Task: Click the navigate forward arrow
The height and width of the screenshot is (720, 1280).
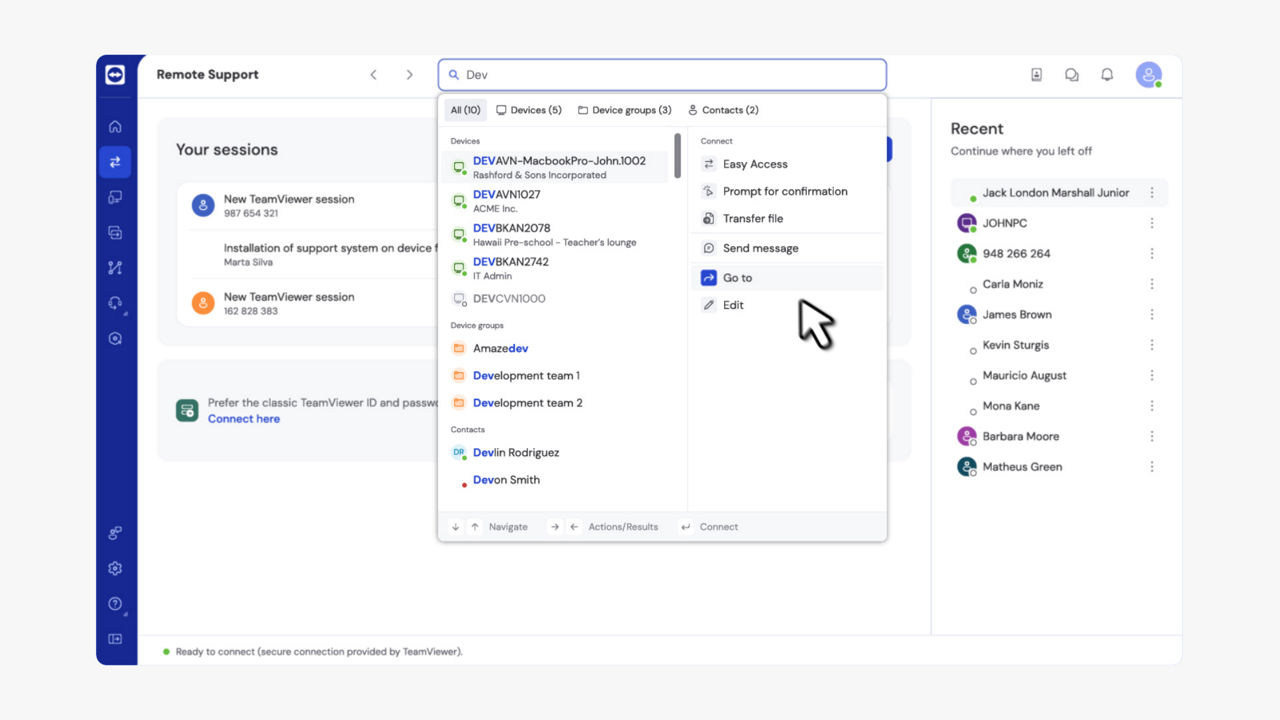Action: (x=409, y=75)
